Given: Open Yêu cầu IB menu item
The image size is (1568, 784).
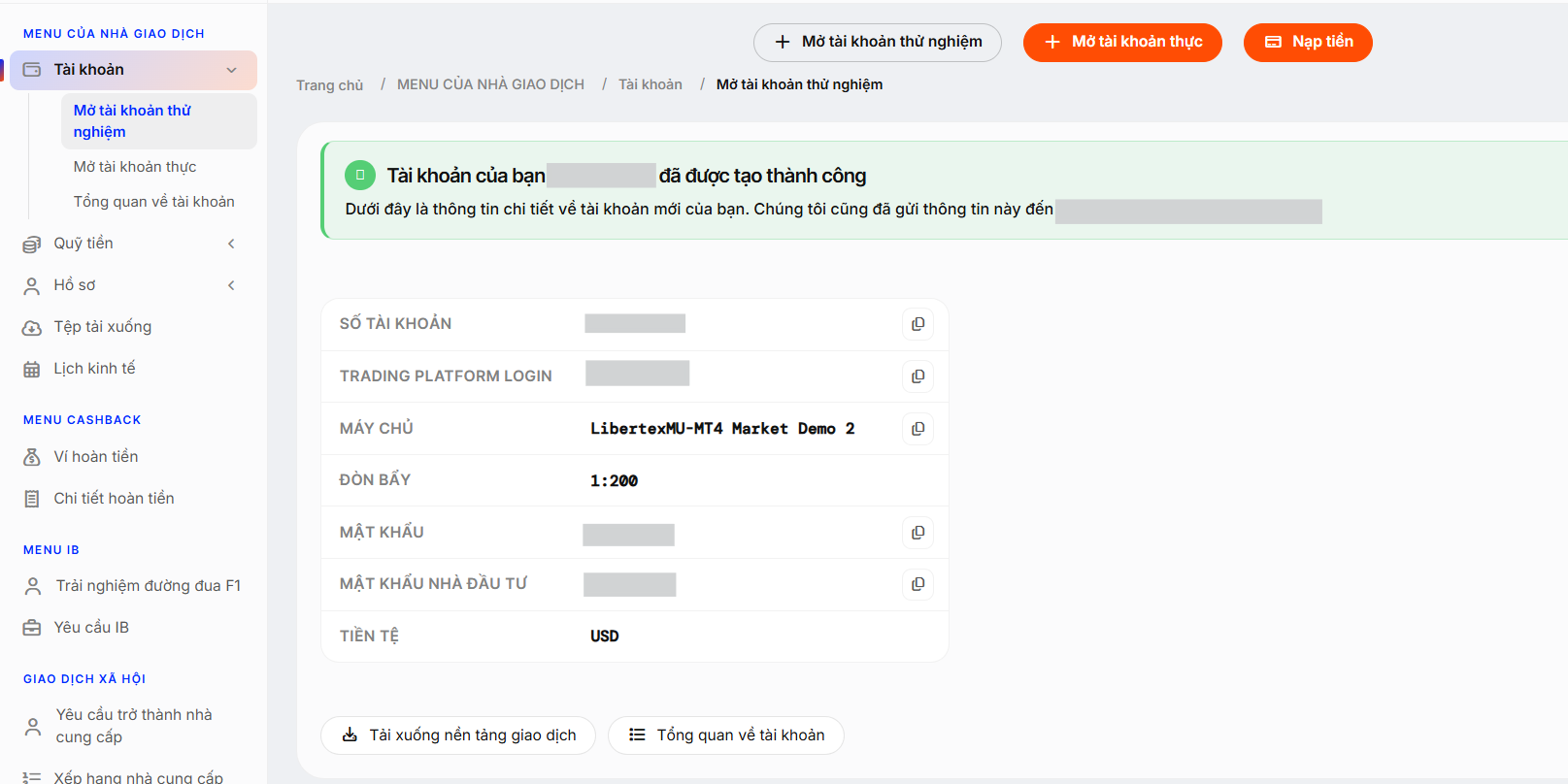Looking at the screenshot, I should pyautogui.click(x=91, y=628).
